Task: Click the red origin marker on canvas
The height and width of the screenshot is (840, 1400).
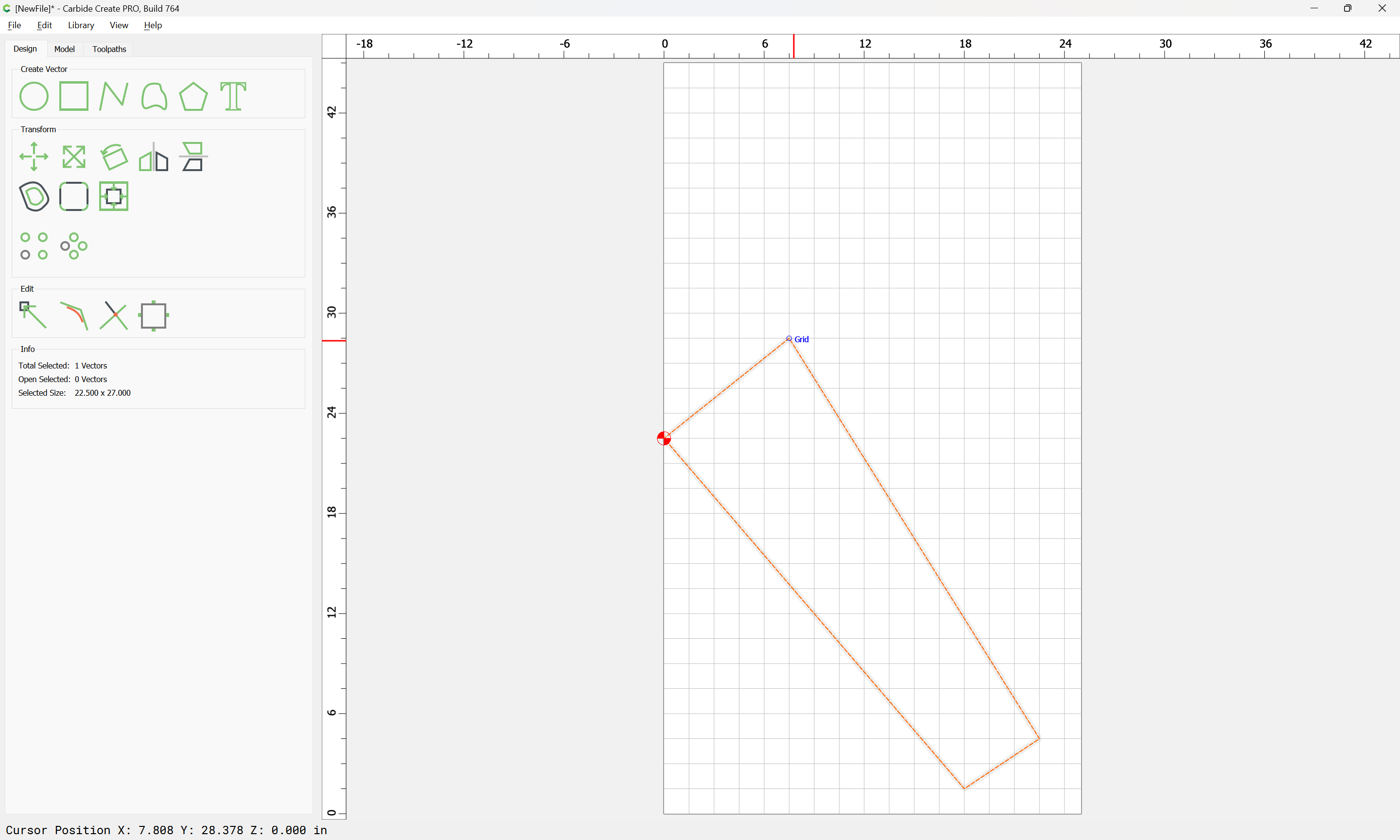Action: coord(664,438)
